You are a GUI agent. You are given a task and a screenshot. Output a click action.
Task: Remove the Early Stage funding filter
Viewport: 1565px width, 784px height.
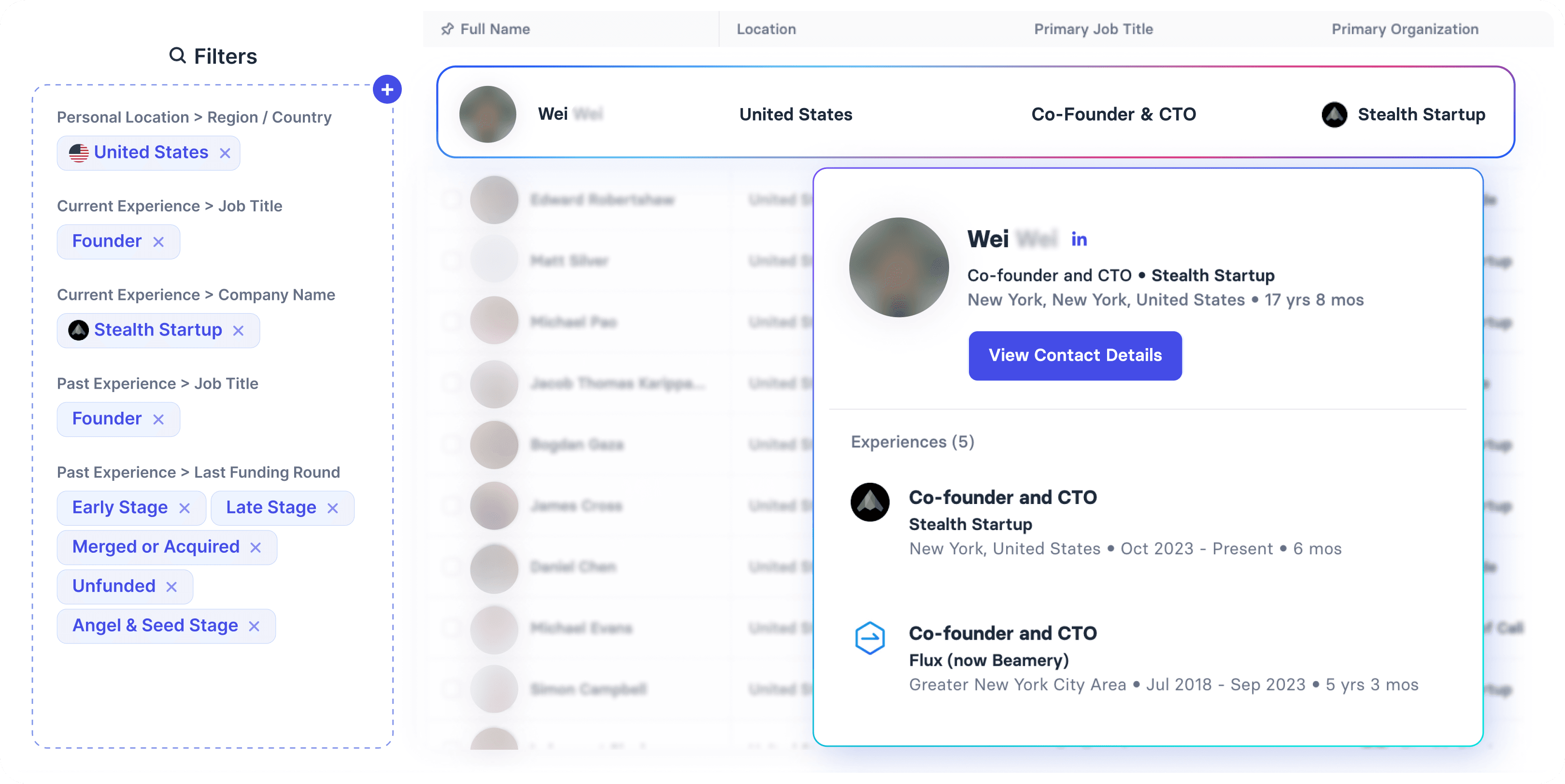(x=185, y=508)
